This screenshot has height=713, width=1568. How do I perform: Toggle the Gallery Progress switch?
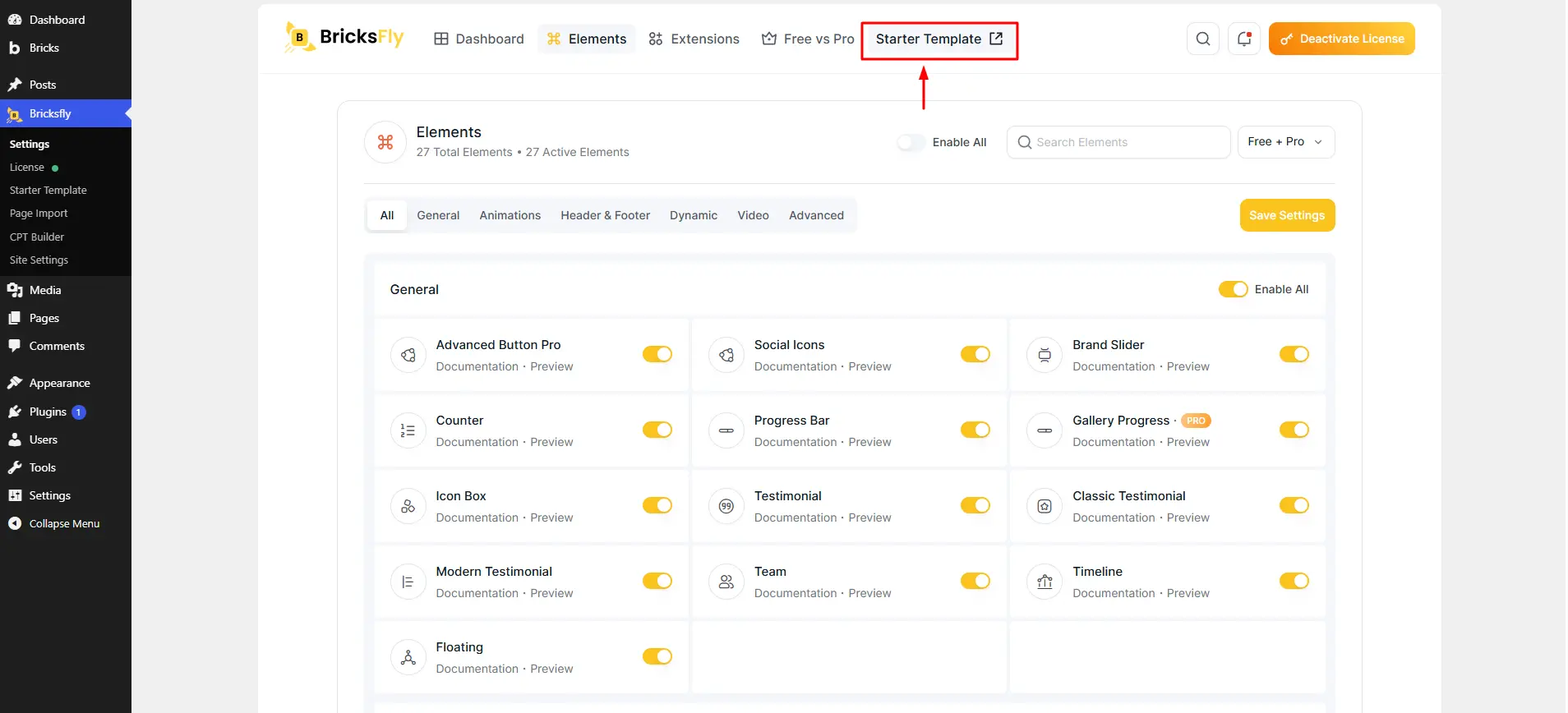tap(1294, 430)
